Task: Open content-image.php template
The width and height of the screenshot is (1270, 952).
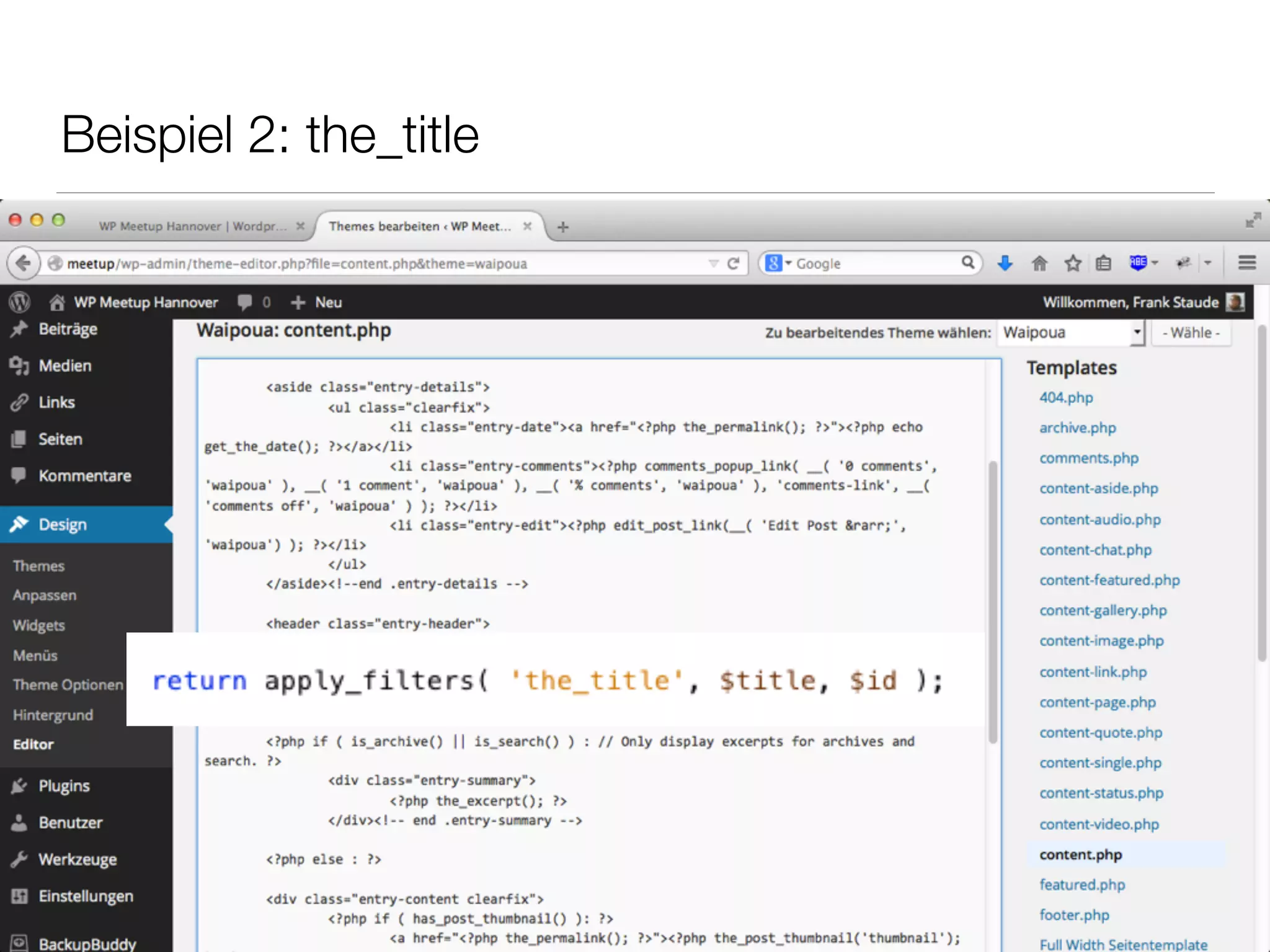Action: (x=1101, y=641)
